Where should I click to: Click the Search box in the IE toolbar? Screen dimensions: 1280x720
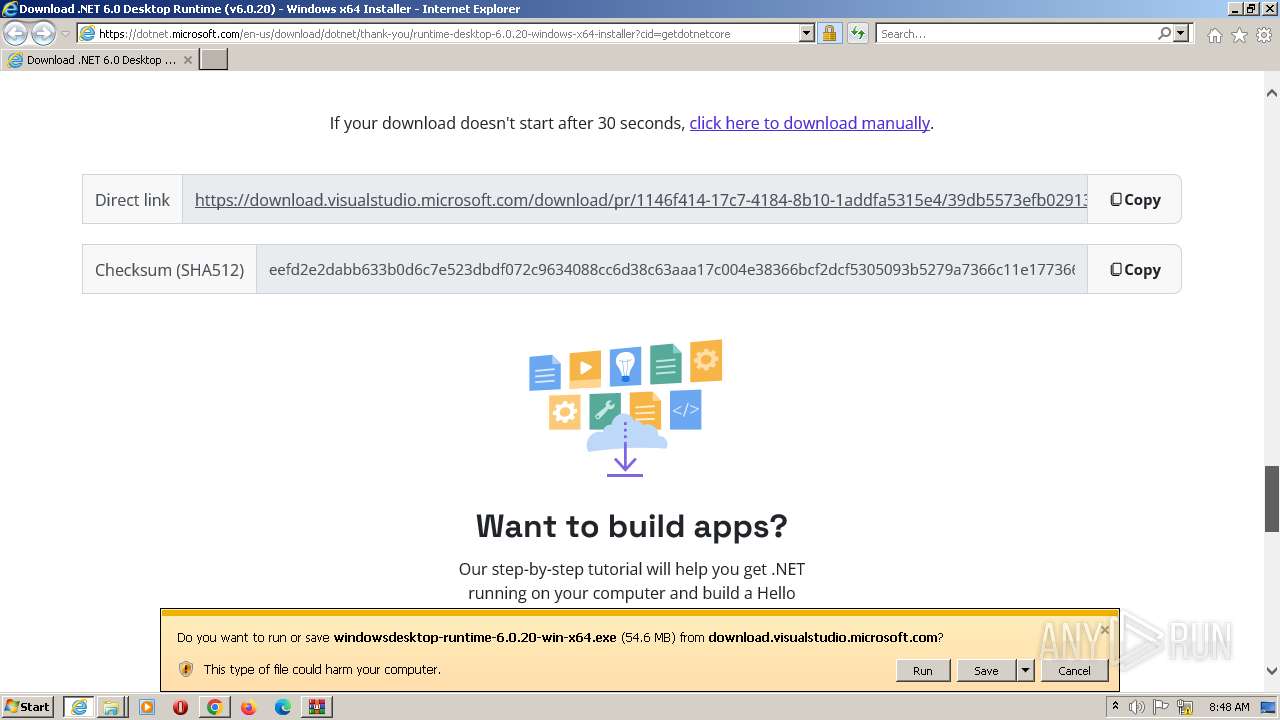[1016, 34]
